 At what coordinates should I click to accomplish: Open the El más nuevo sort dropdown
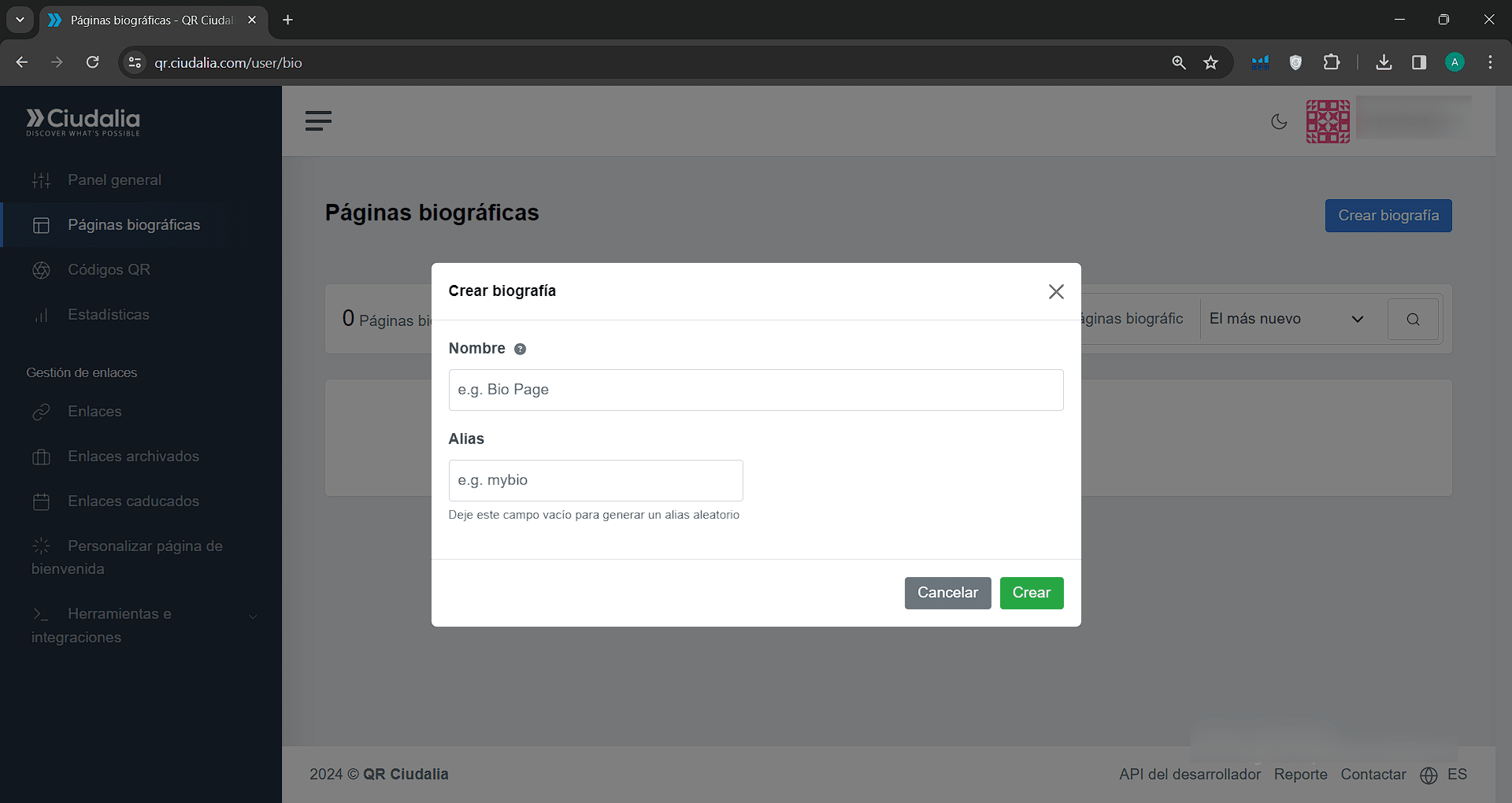point(1285,320)
